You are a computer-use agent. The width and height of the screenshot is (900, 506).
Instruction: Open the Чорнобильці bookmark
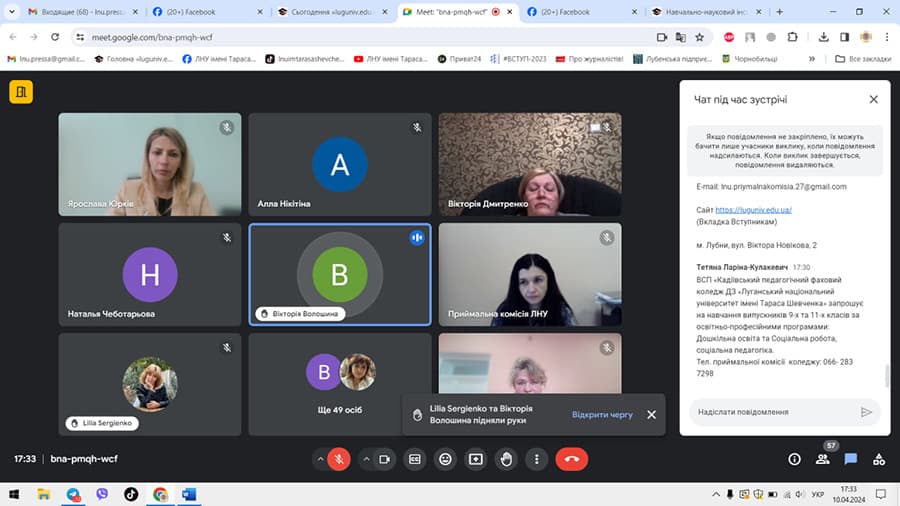click(750, 59)
